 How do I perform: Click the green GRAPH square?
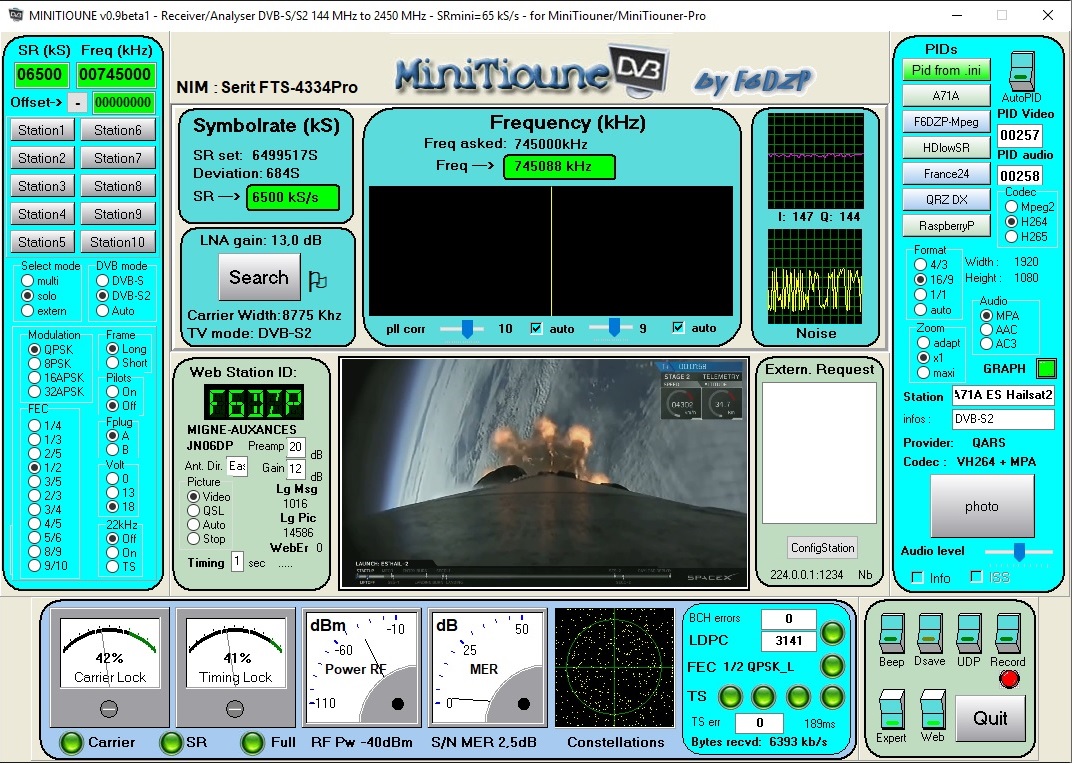point(1046,369)
